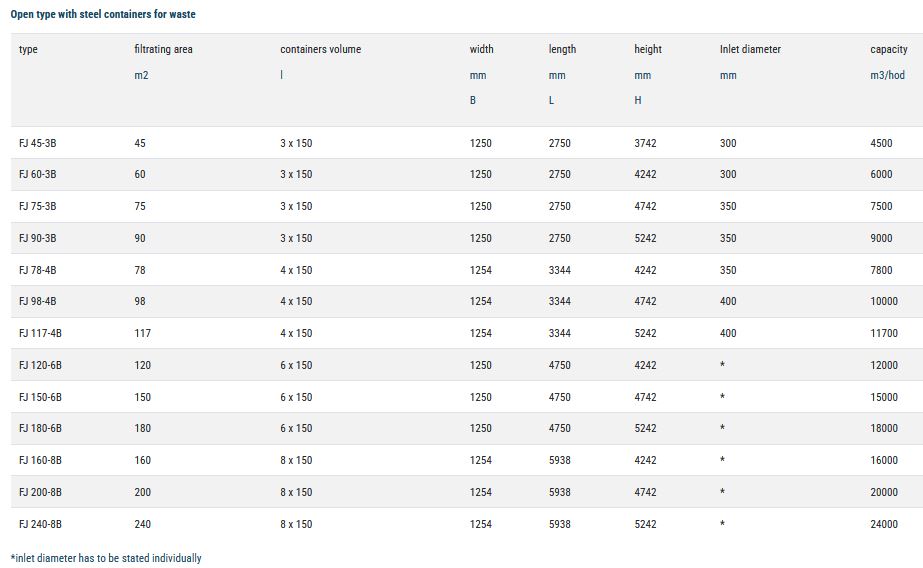Click the height value 3742

click(645, 143)
